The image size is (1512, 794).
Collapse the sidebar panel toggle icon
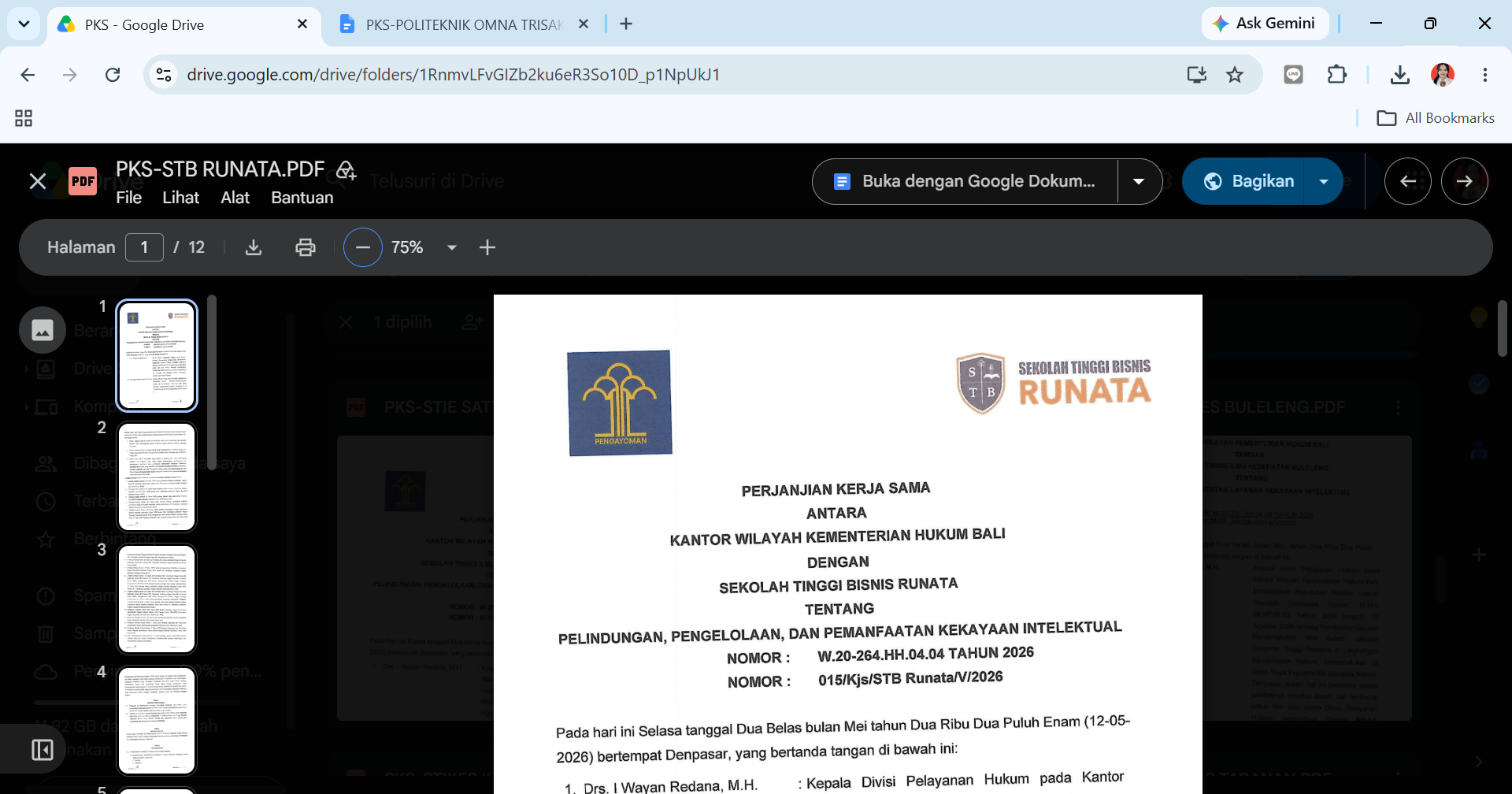(x=43, y=749)
